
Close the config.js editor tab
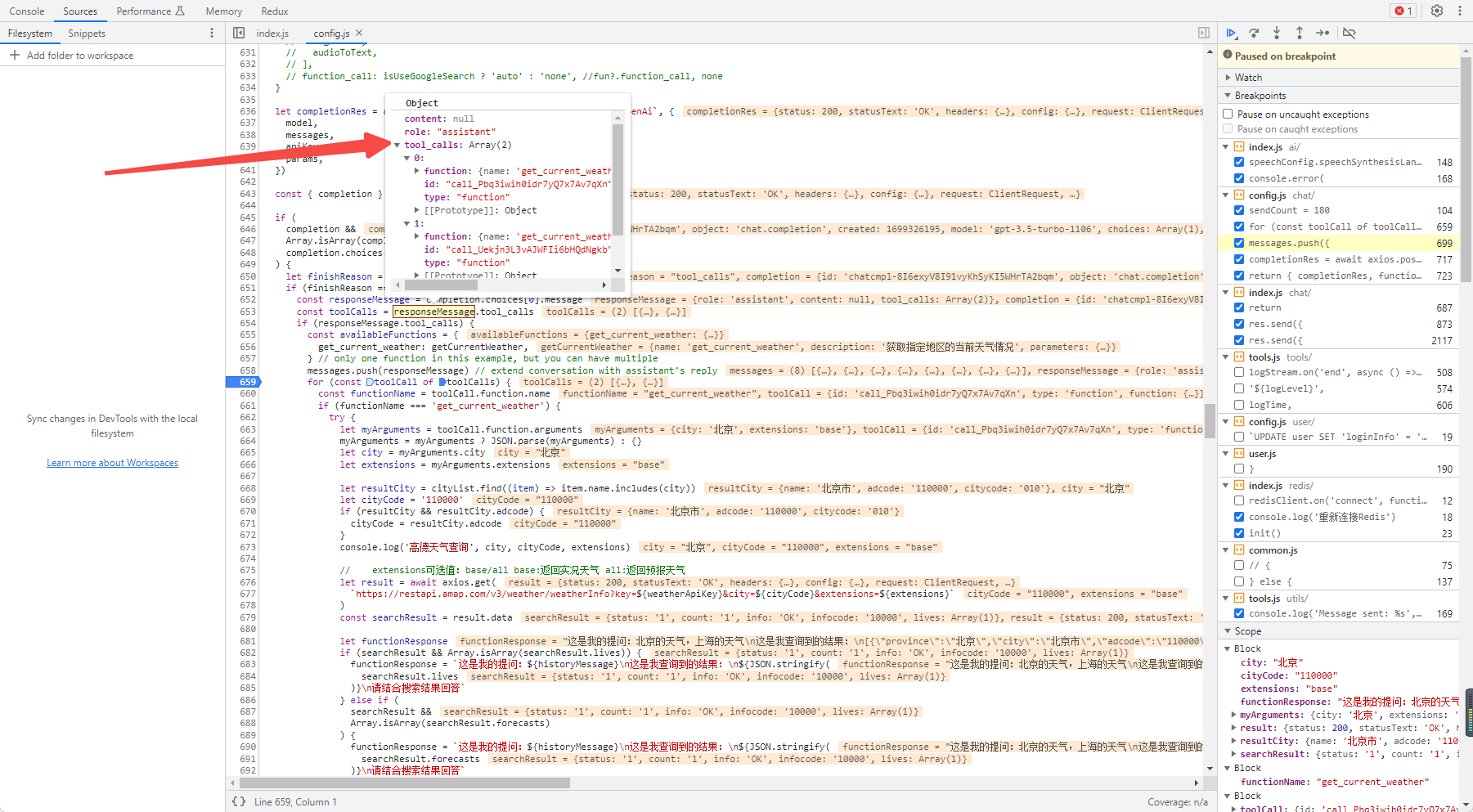tap(359, 33)
